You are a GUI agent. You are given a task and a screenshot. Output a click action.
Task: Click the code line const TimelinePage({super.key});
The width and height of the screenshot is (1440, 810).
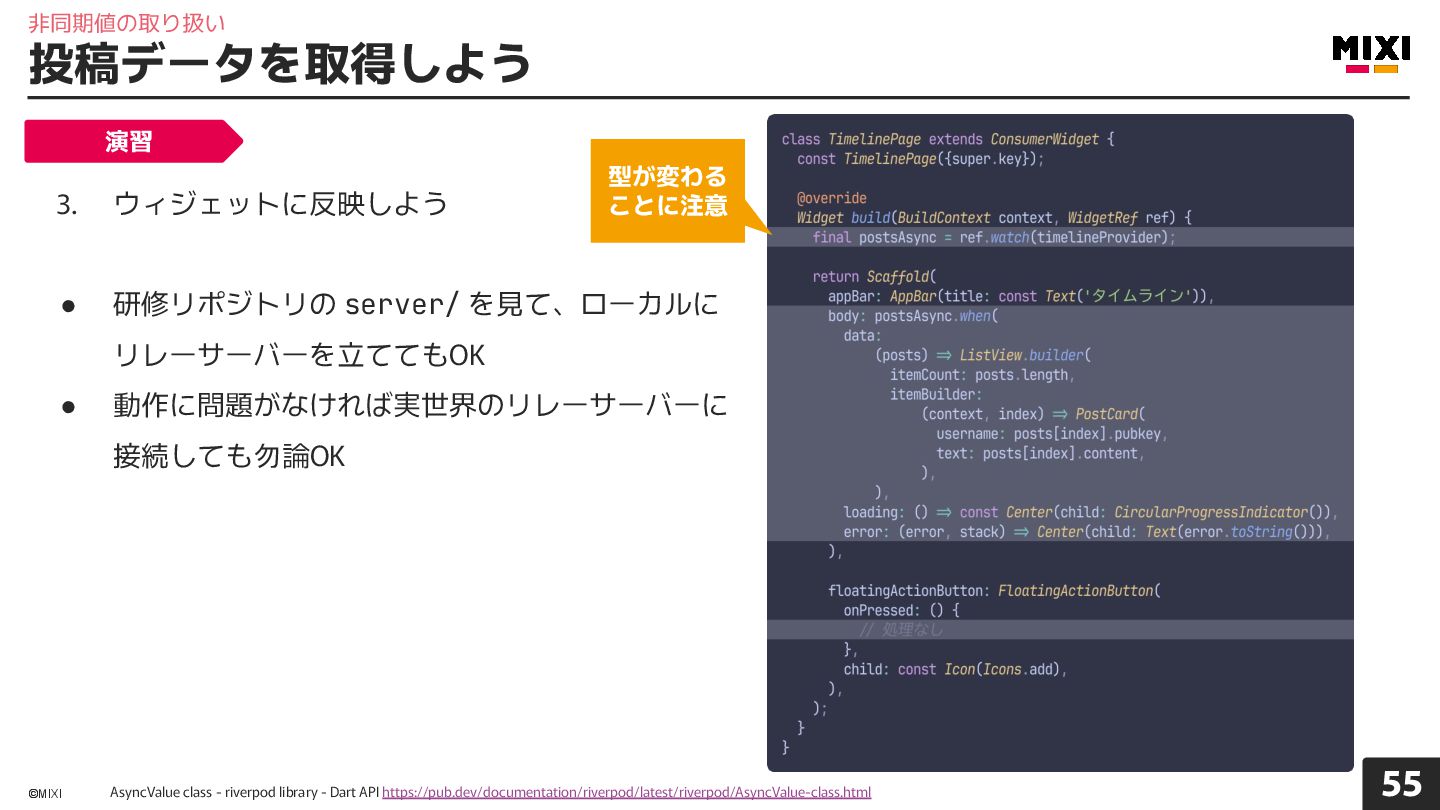[920, 159]
